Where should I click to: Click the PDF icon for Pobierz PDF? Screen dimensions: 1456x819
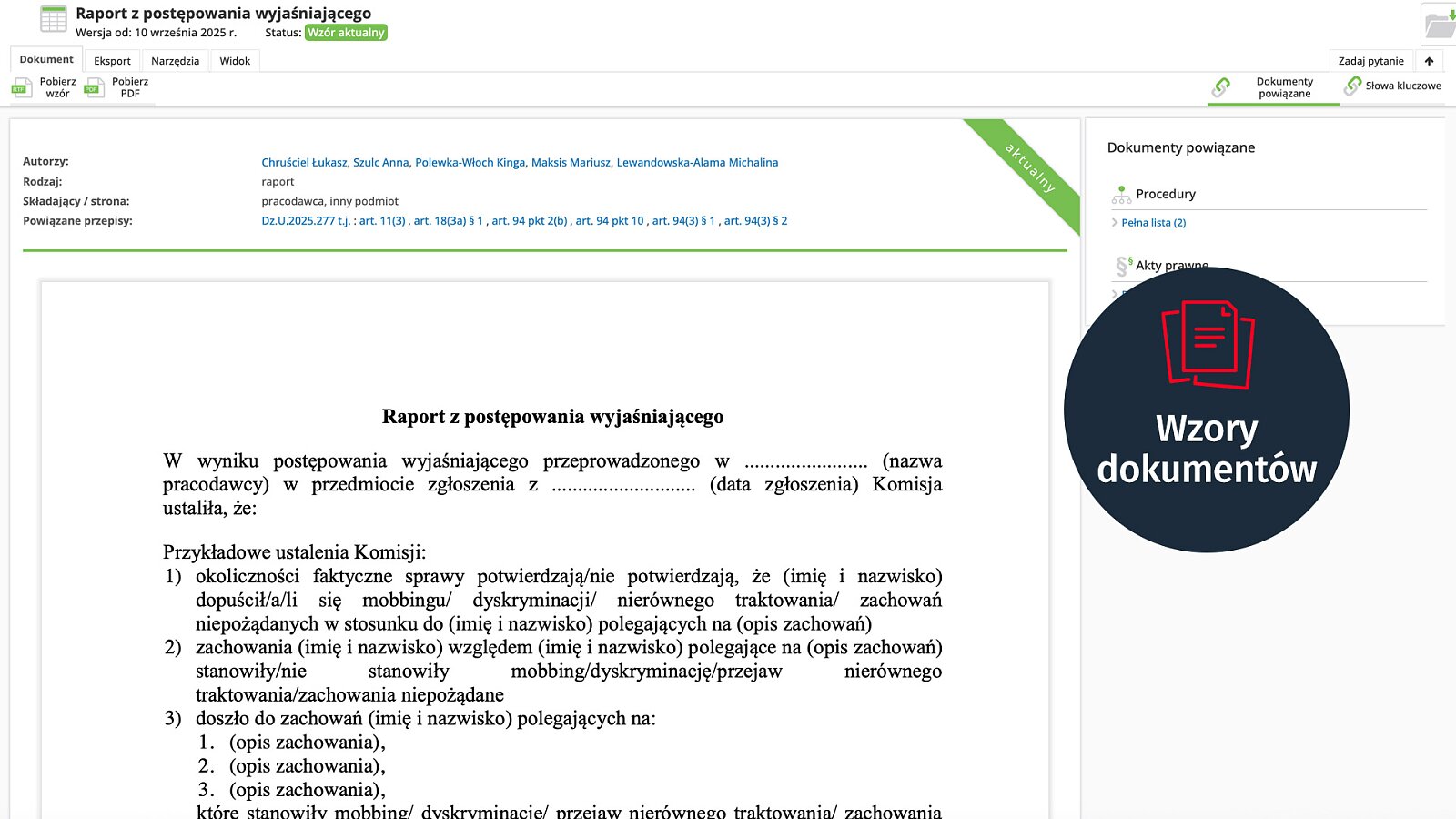pyautogui.click(x=94, y=88)
